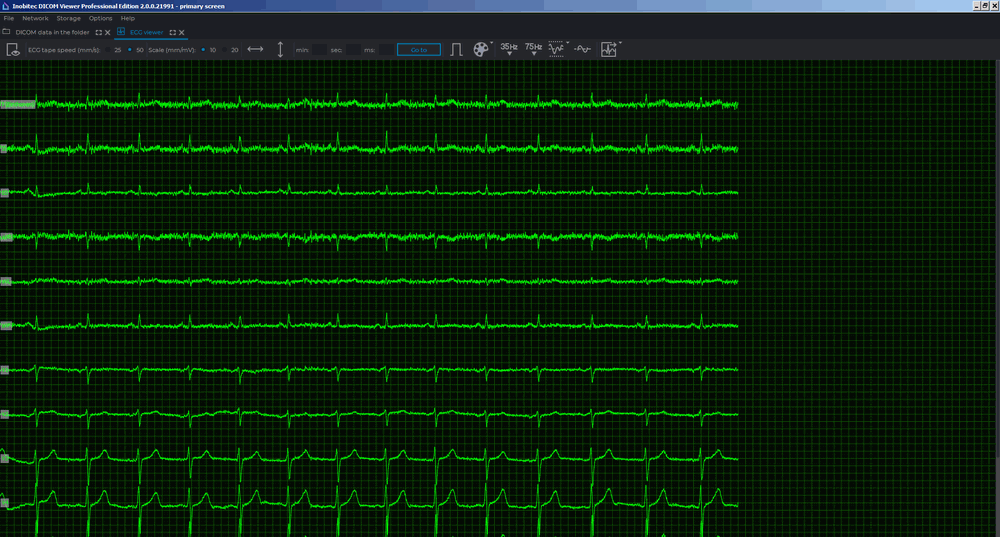1000x537 pixels.
Task: Minimize the Inobitec DICOM Viewer window
Action: point(976,6)
